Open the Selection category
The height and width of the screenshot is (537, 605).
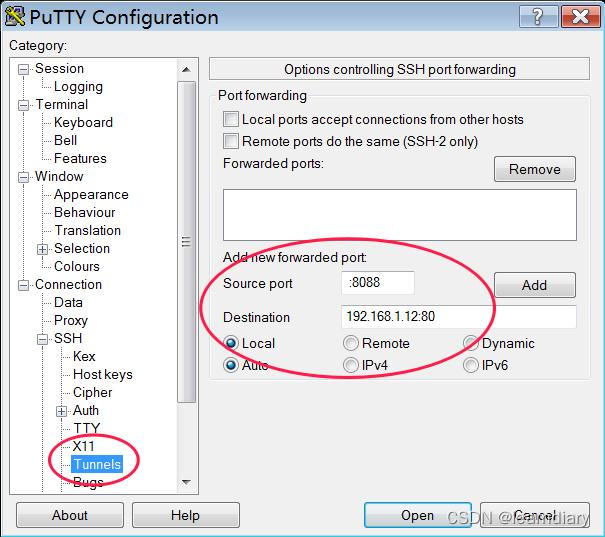pos(82,248)
